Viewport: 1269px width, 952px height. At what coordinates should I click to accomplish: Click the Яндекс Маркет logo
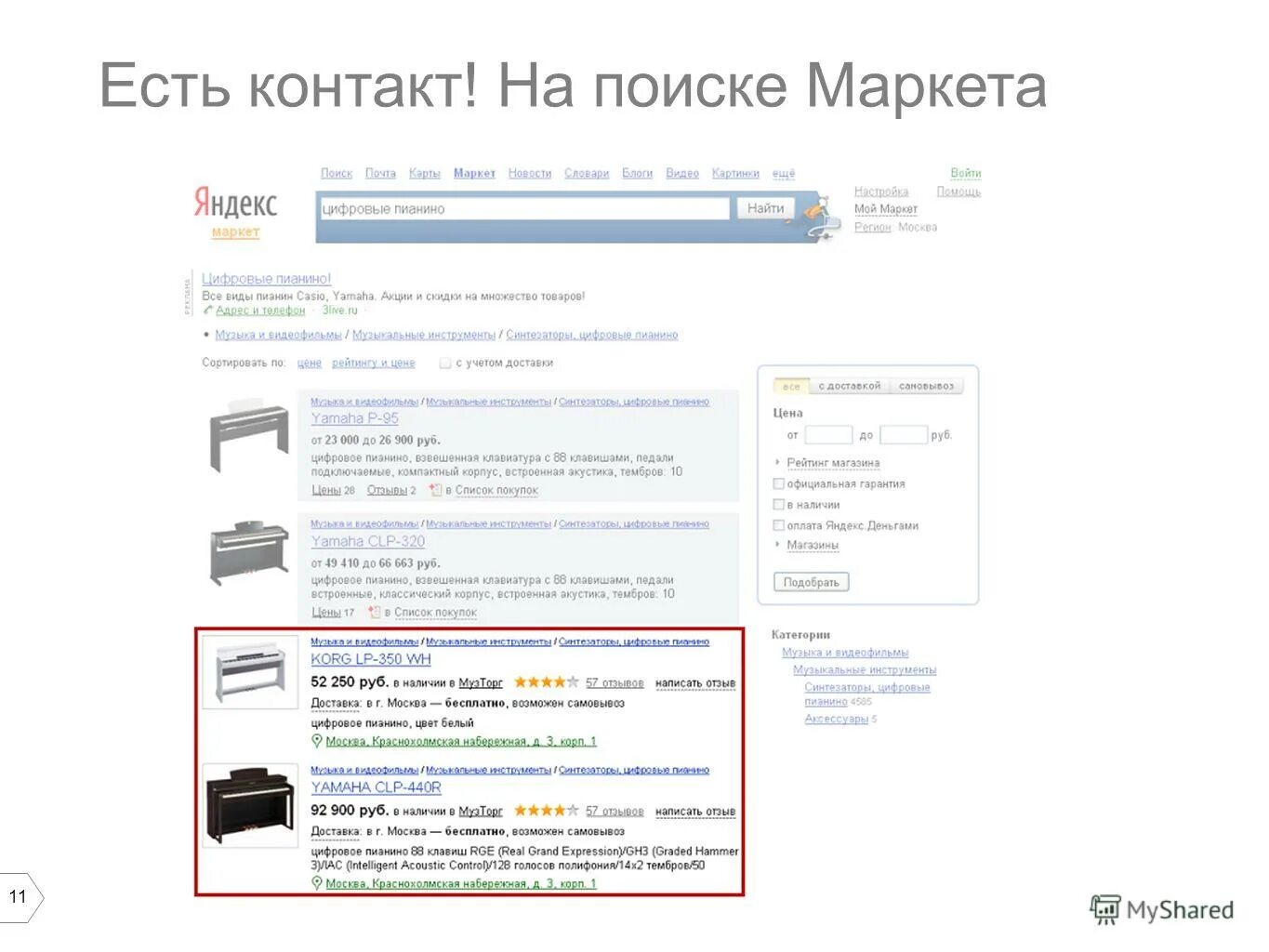(x=235, y=212)
